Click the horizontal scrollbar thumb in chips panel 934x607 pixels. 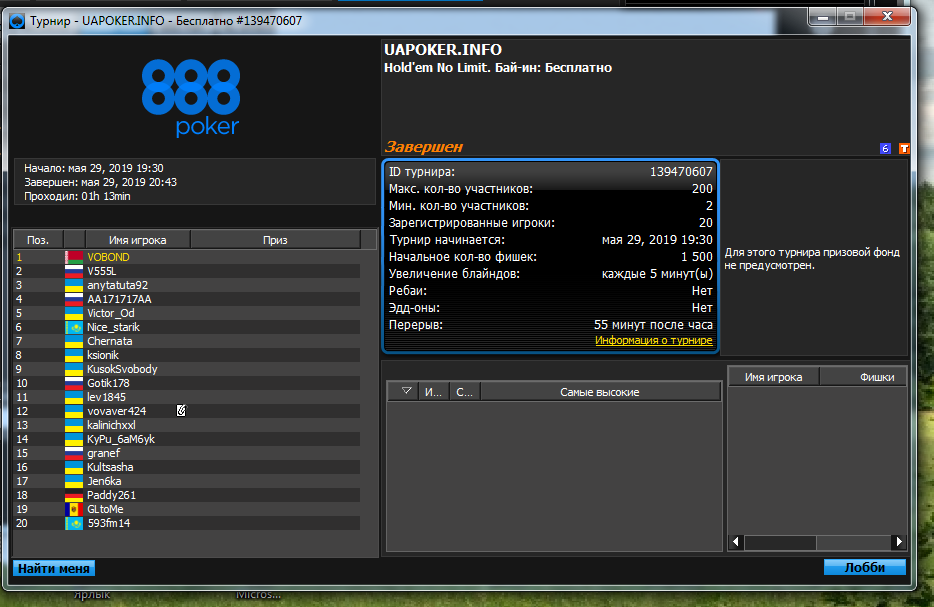tap(780, 542)
